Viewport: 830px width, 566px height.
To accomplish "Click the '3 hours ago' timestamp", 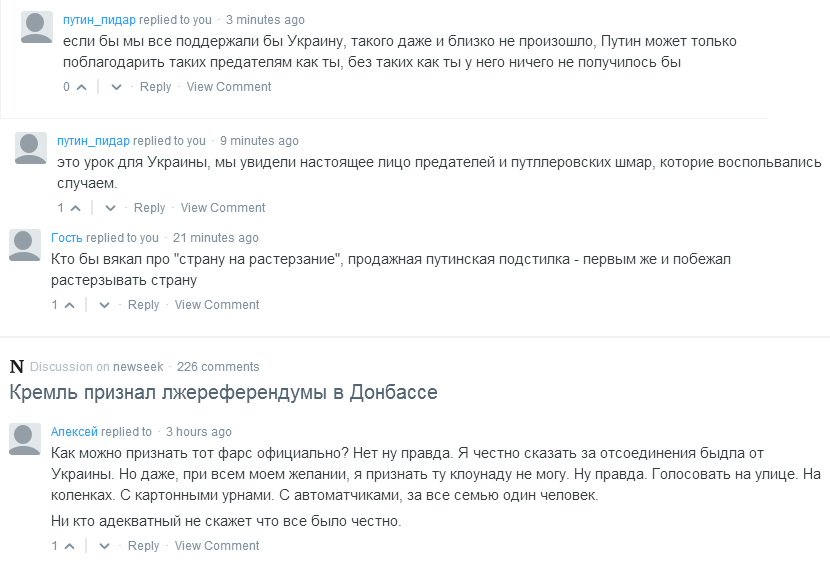I will click(x=199, y=432).
